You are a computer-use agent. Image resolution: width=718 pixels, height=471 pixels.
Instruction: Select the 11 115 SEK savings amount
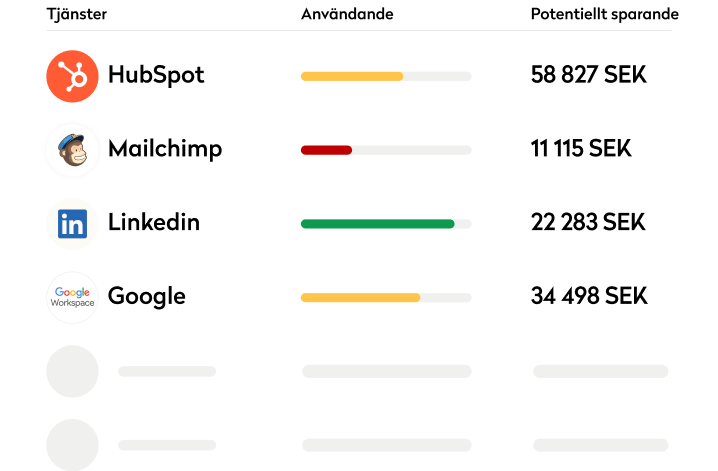tap(581, 149)
